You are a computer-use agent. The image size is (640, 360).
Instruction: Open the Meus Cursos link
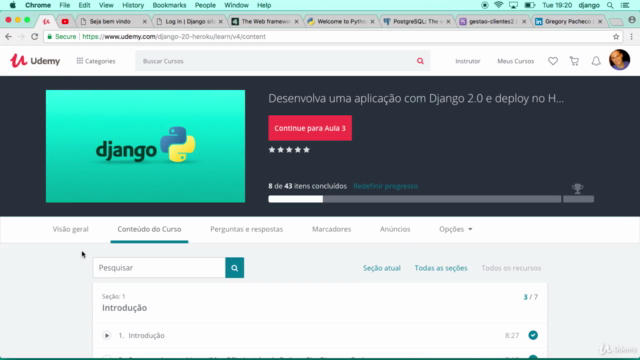(516, 61)
